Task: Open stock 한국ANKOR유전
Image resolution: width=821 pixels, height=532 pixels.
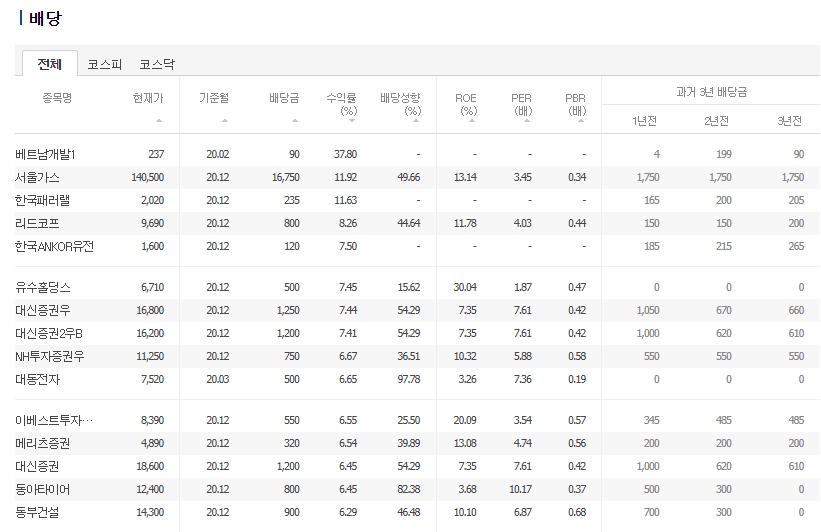Action: (x=54, y=247)
